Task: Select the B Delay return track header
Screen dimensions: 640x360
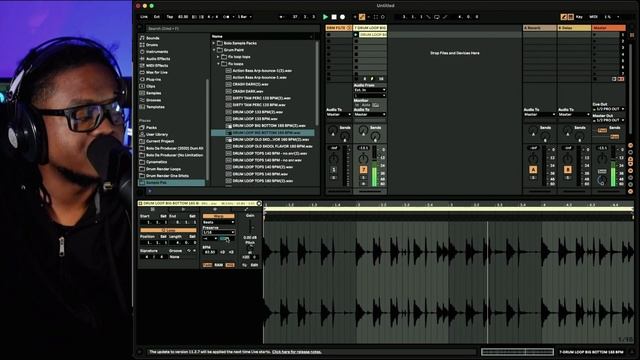Action: (x=574, y=28)
